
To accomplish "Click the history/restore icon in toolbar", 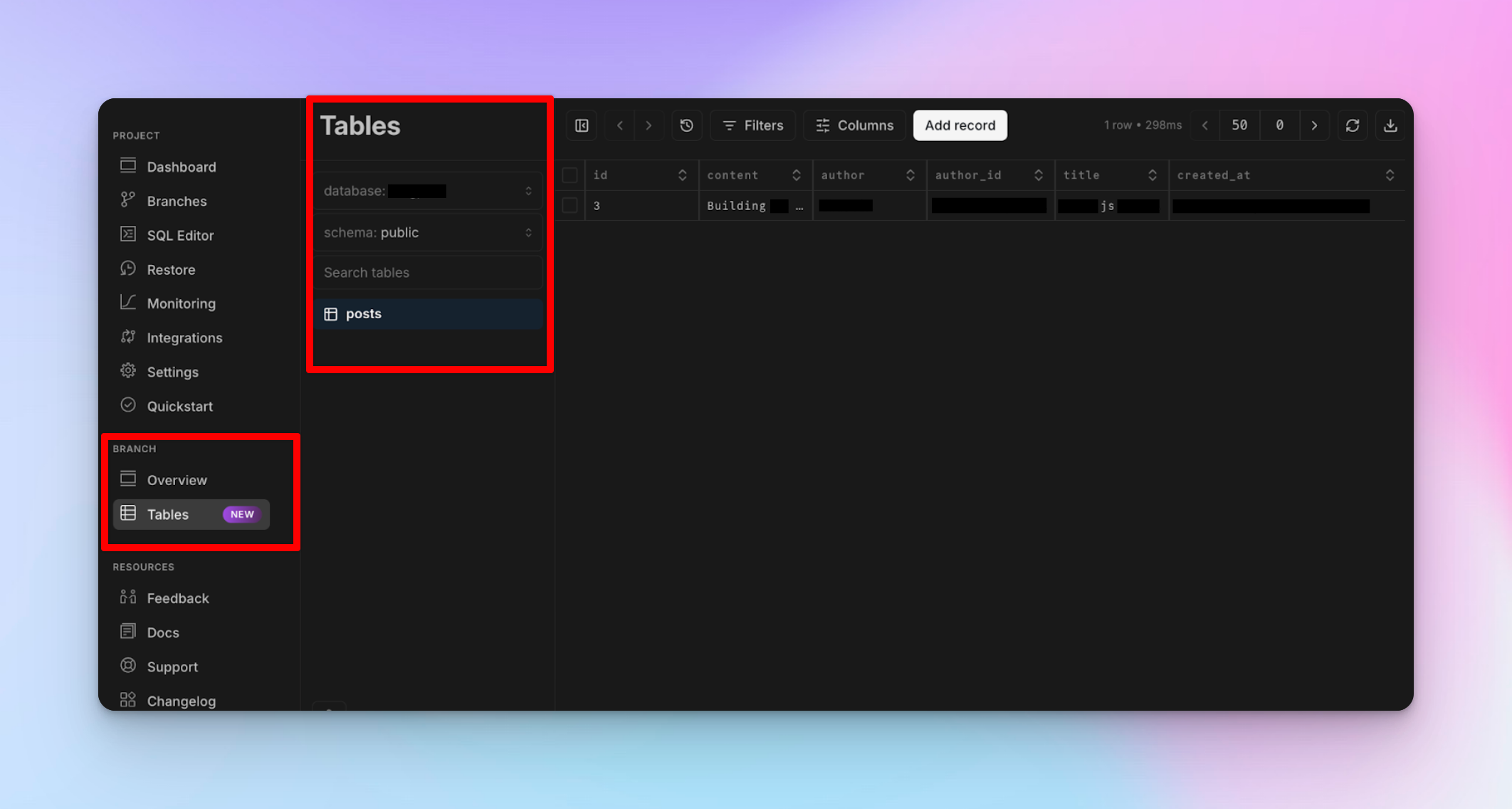I will click(x=686, y=125).
